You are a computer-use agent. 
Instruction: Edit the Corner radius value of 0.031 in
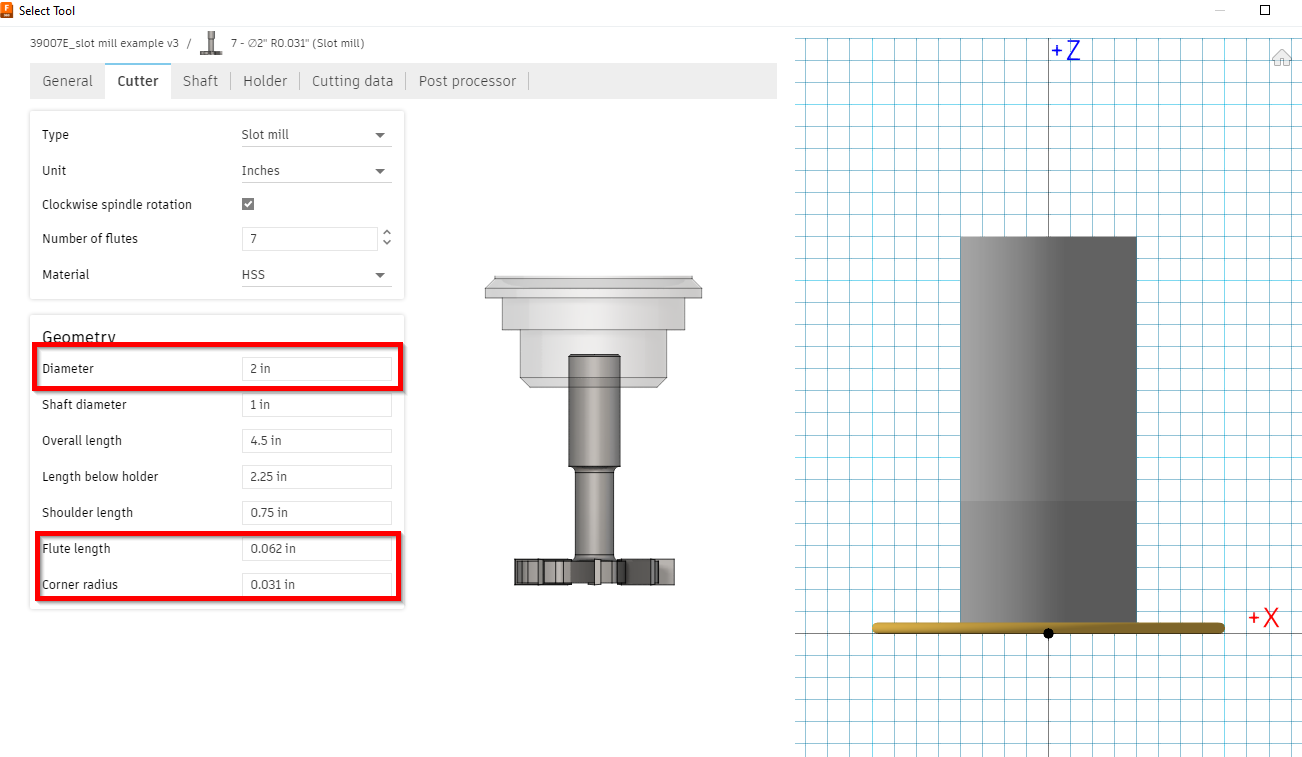(316, 584)
